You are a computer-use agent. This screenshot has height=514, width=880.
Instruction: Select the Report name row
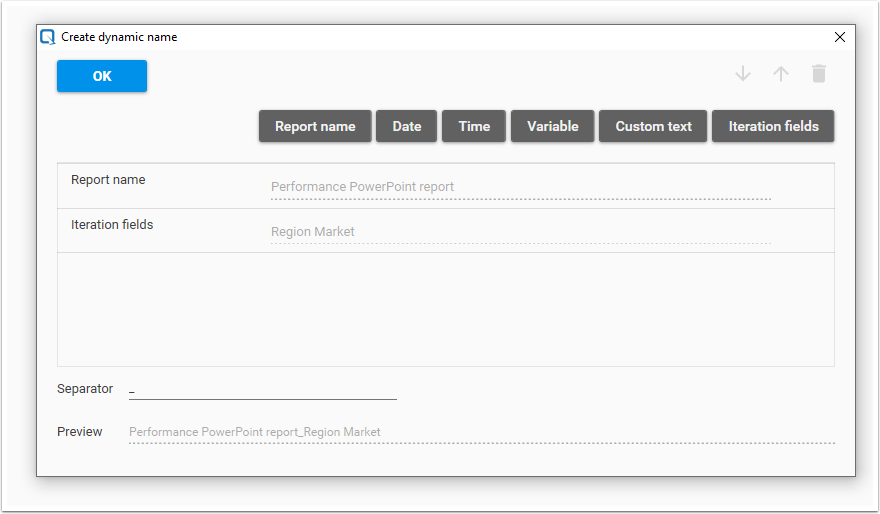click(x=108, y=181)
